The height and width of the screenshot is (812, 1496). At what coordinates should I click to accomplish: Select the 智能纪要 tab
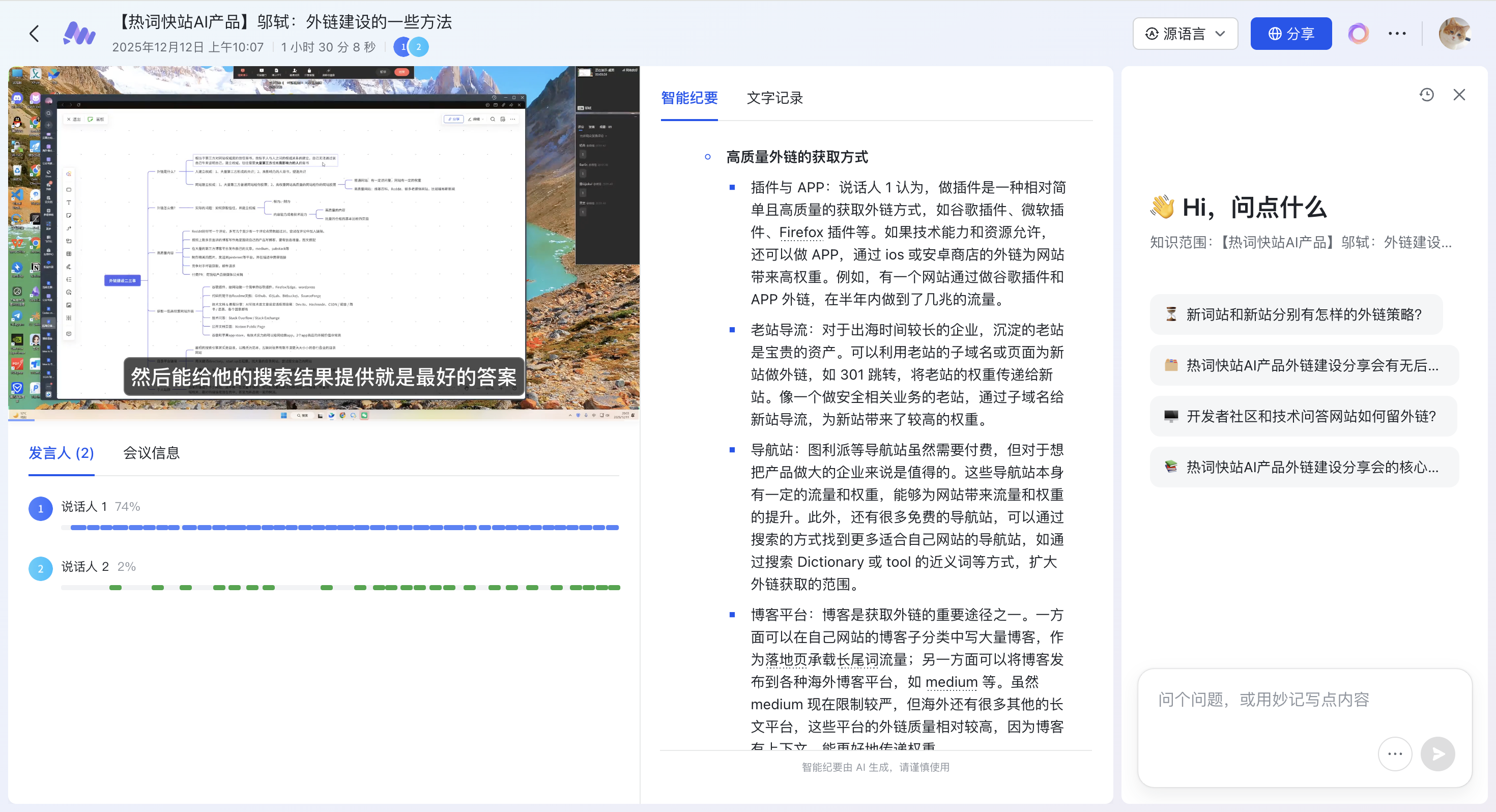pyautogui.click(x=689, y=98)
